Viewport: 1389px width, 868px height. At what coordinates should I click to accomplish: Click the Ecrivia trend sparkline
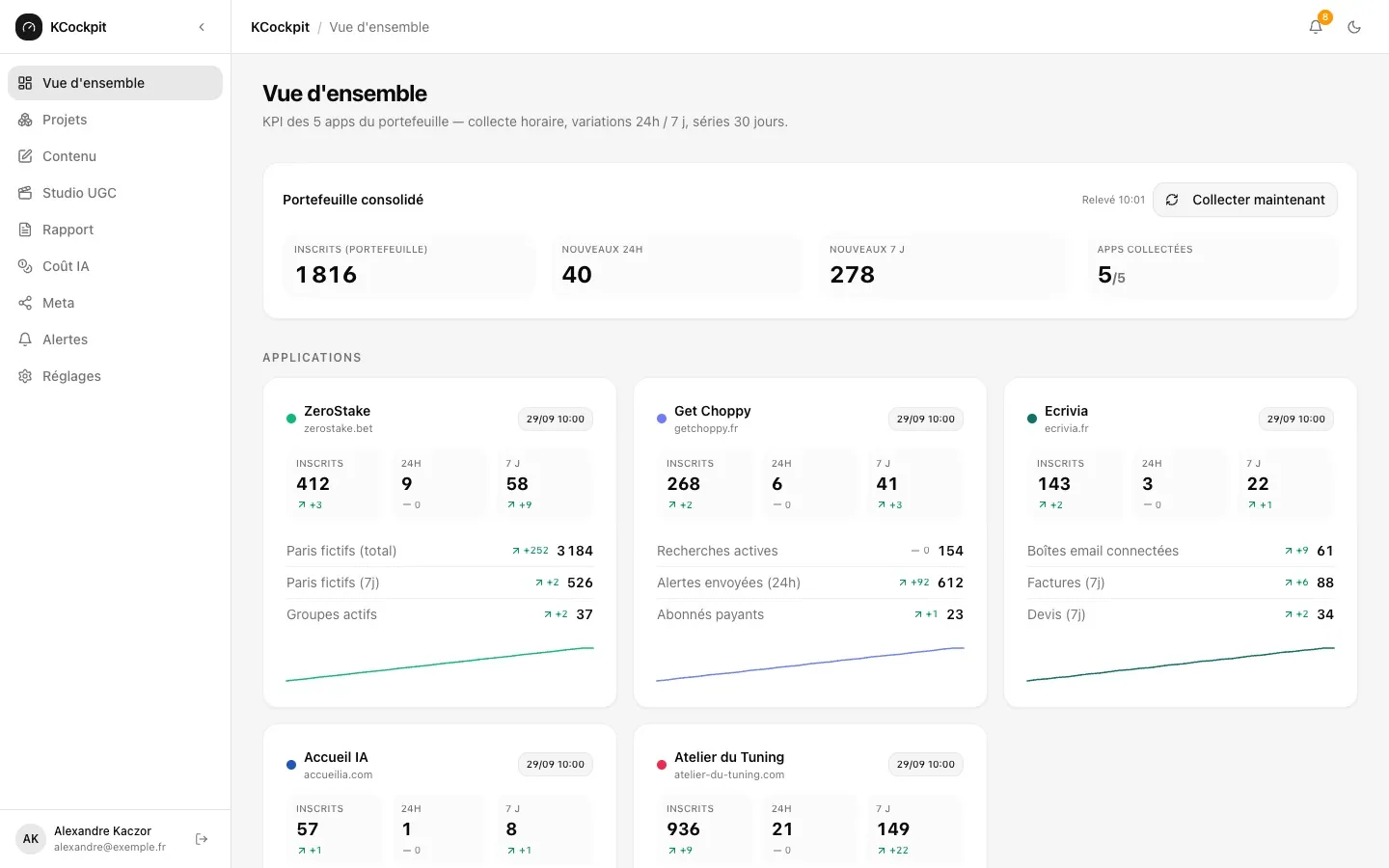click(x=1181, y=664)
